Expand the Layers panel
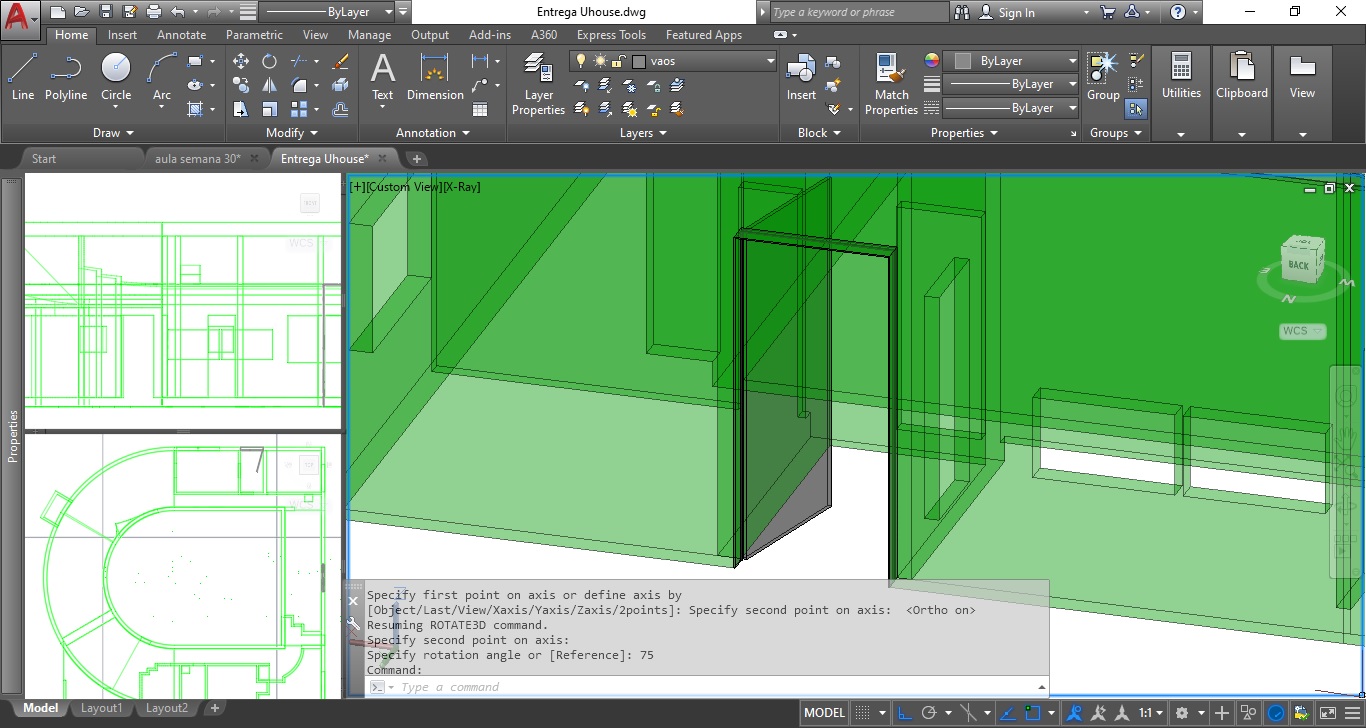1366x728 pixels. pos(643,133)
